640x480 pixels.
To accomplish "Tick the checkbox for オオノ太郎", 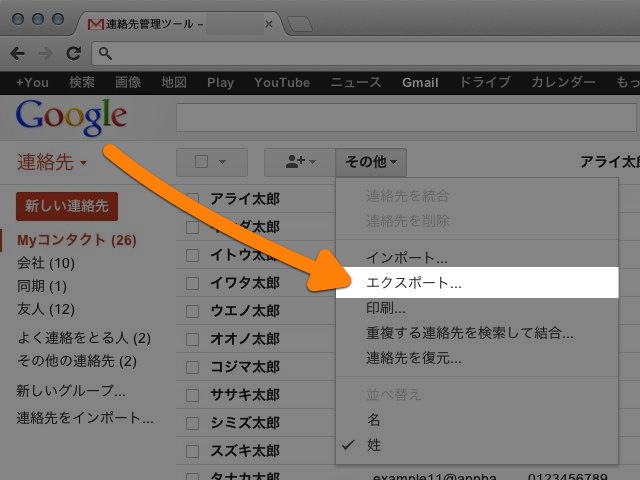I will tap(192, 339).
